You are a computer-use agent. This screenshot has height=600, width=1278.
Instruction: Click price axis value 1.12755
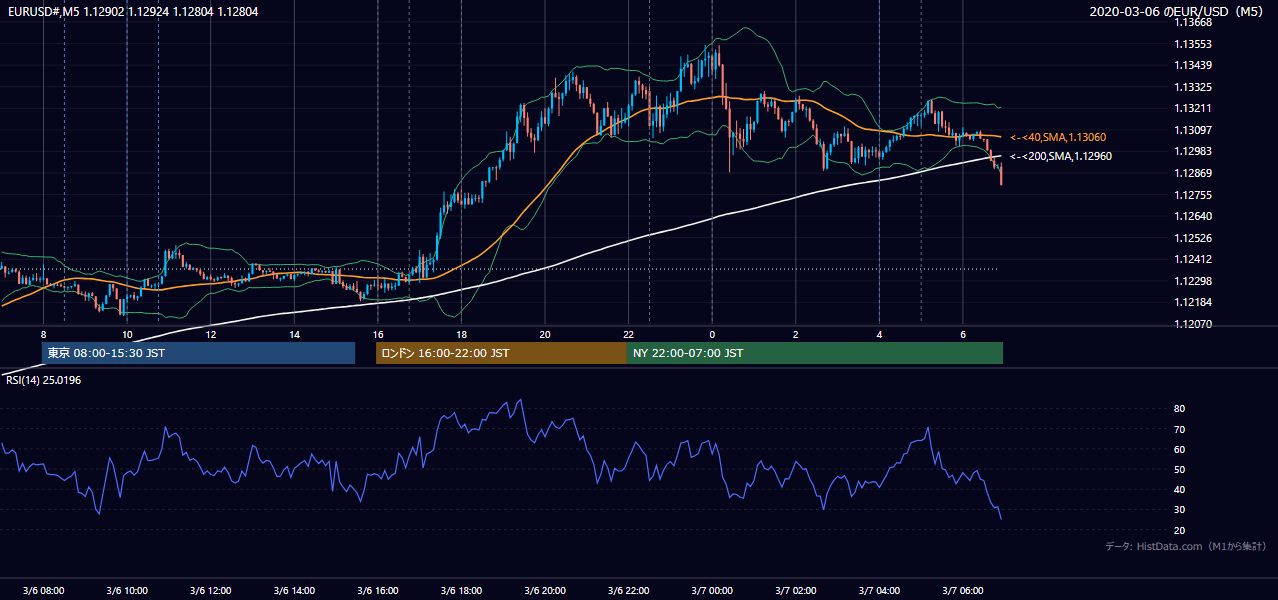[x=1193, y=195]
